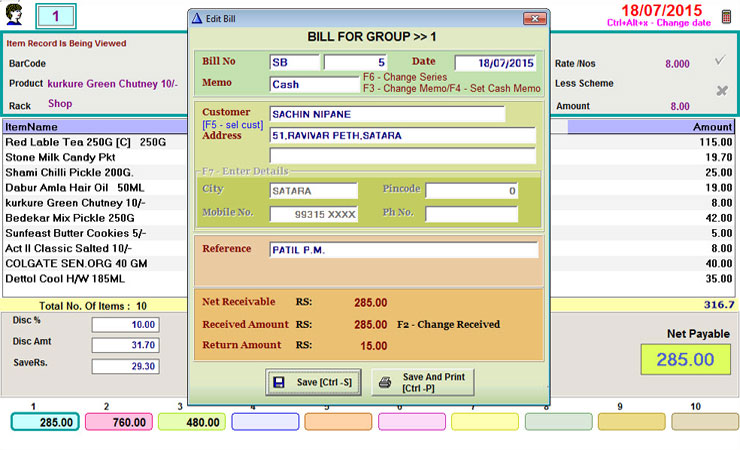740x450 pixels.
Task: Click the user avatar icon
Action: pos(14,14)
